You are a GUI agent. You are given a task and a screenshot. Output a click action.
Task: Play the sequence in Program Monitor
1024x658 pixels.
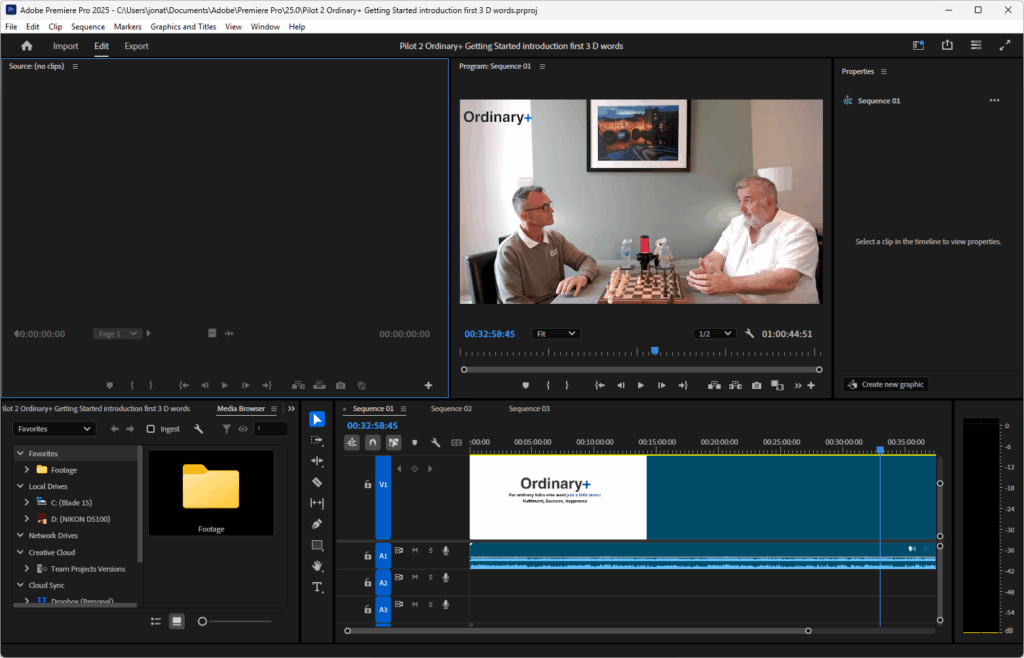click(x=641, y=385)
